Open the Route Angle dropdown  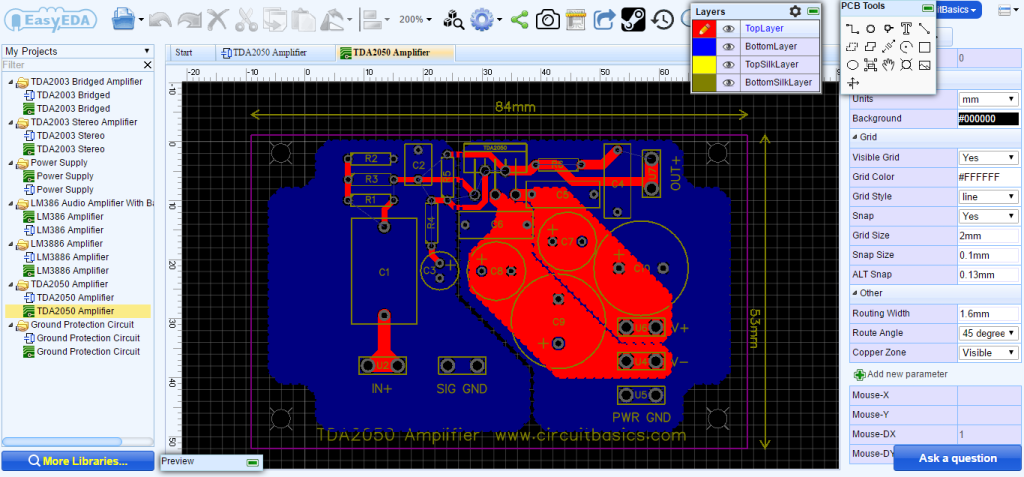coord(988,333)
